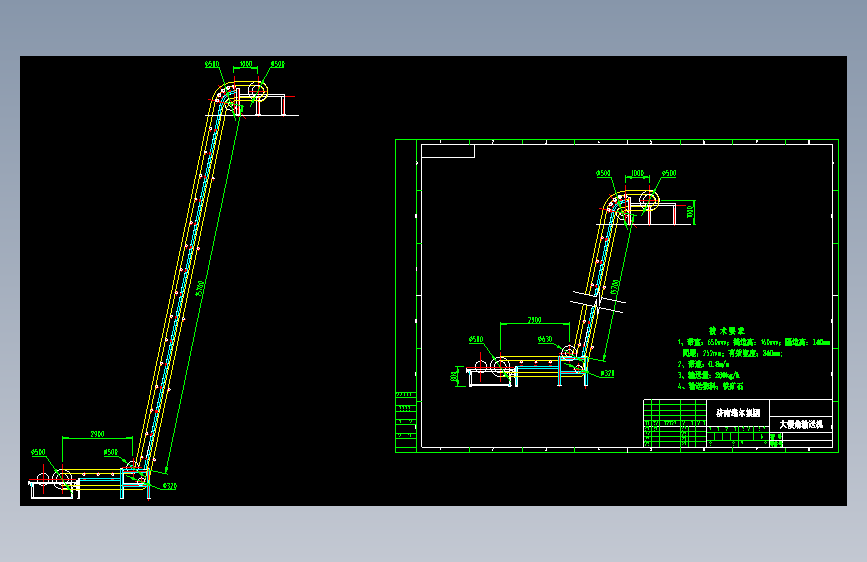The height and width of the screenshot is (562, 867).
Task: Select the φ320 label in the framed sheet
Action: [607, 373]
